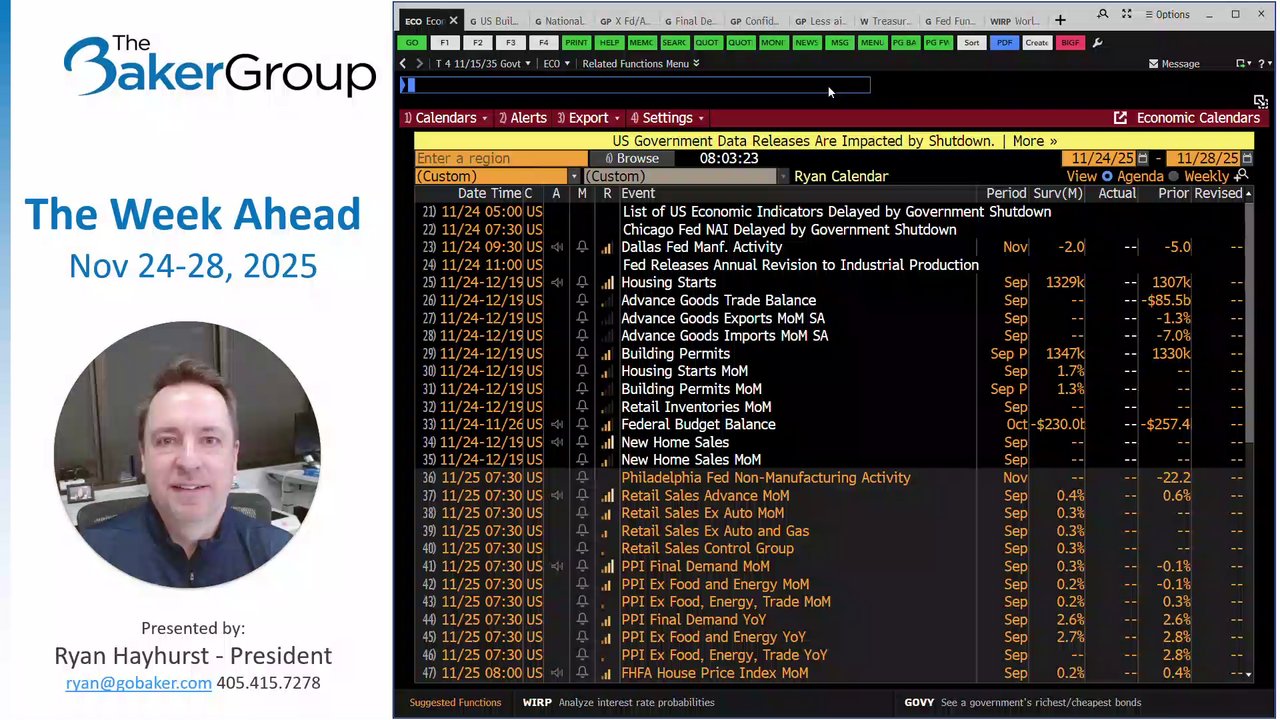Sort by the Surv(M) column header

(x=1058, y=193)
